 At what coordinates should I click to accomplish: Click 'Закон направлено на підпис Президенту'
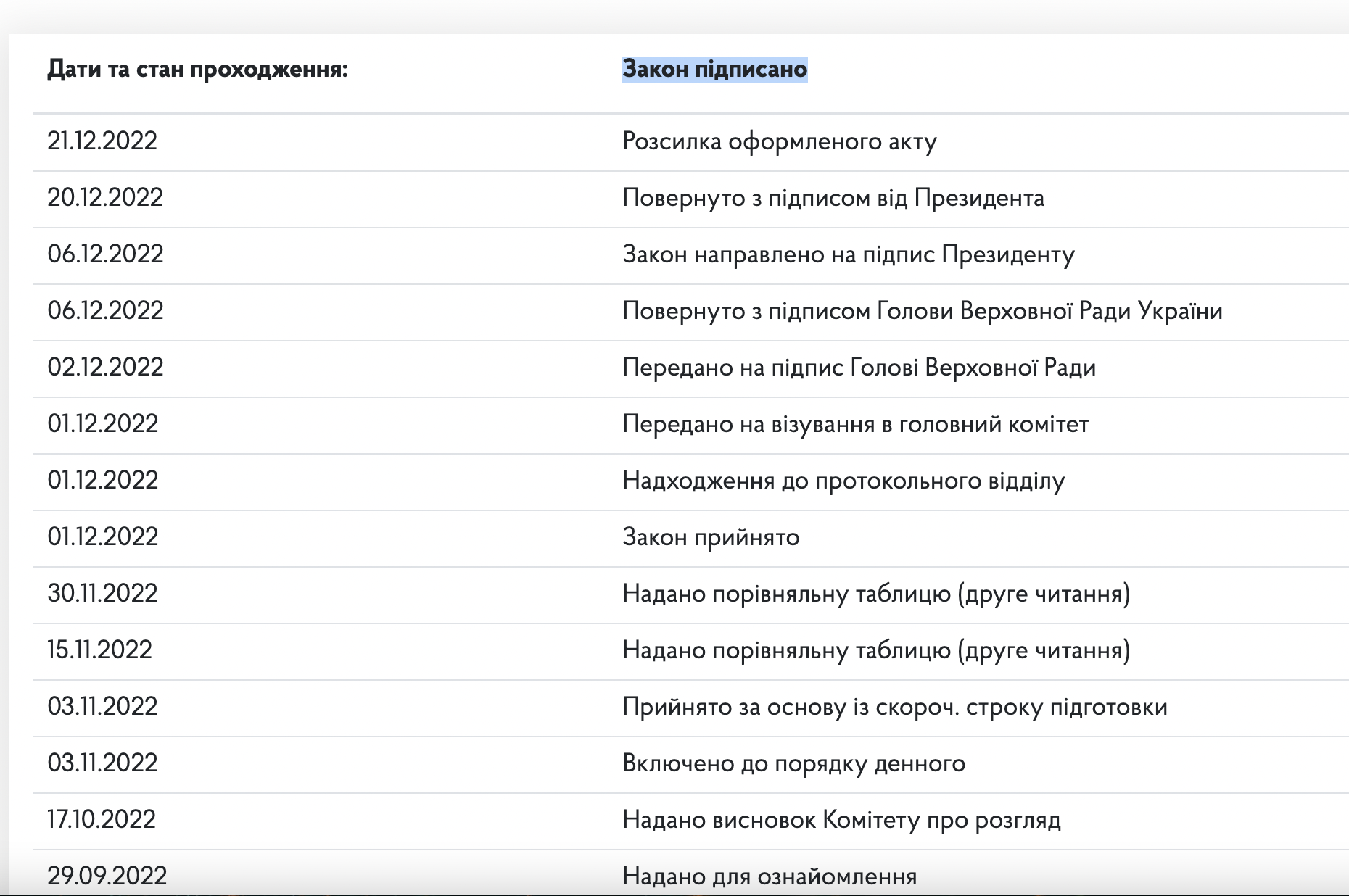(849, 254)
